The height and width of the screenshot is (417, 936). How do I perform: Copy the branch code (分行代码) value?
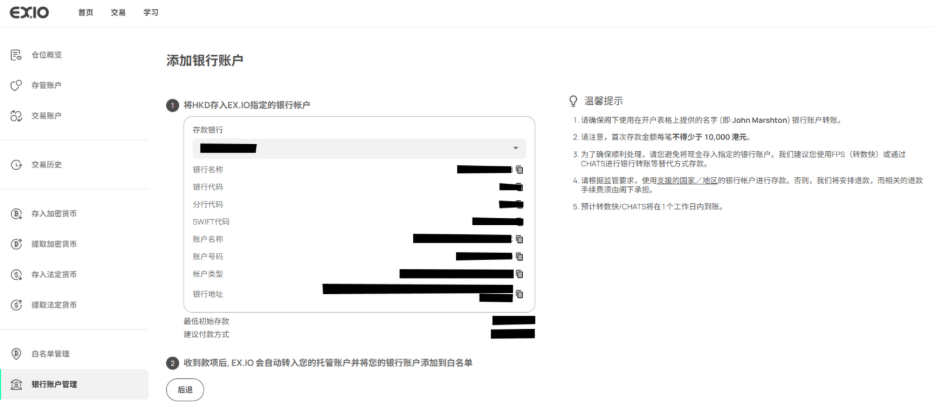coord(519,204)
